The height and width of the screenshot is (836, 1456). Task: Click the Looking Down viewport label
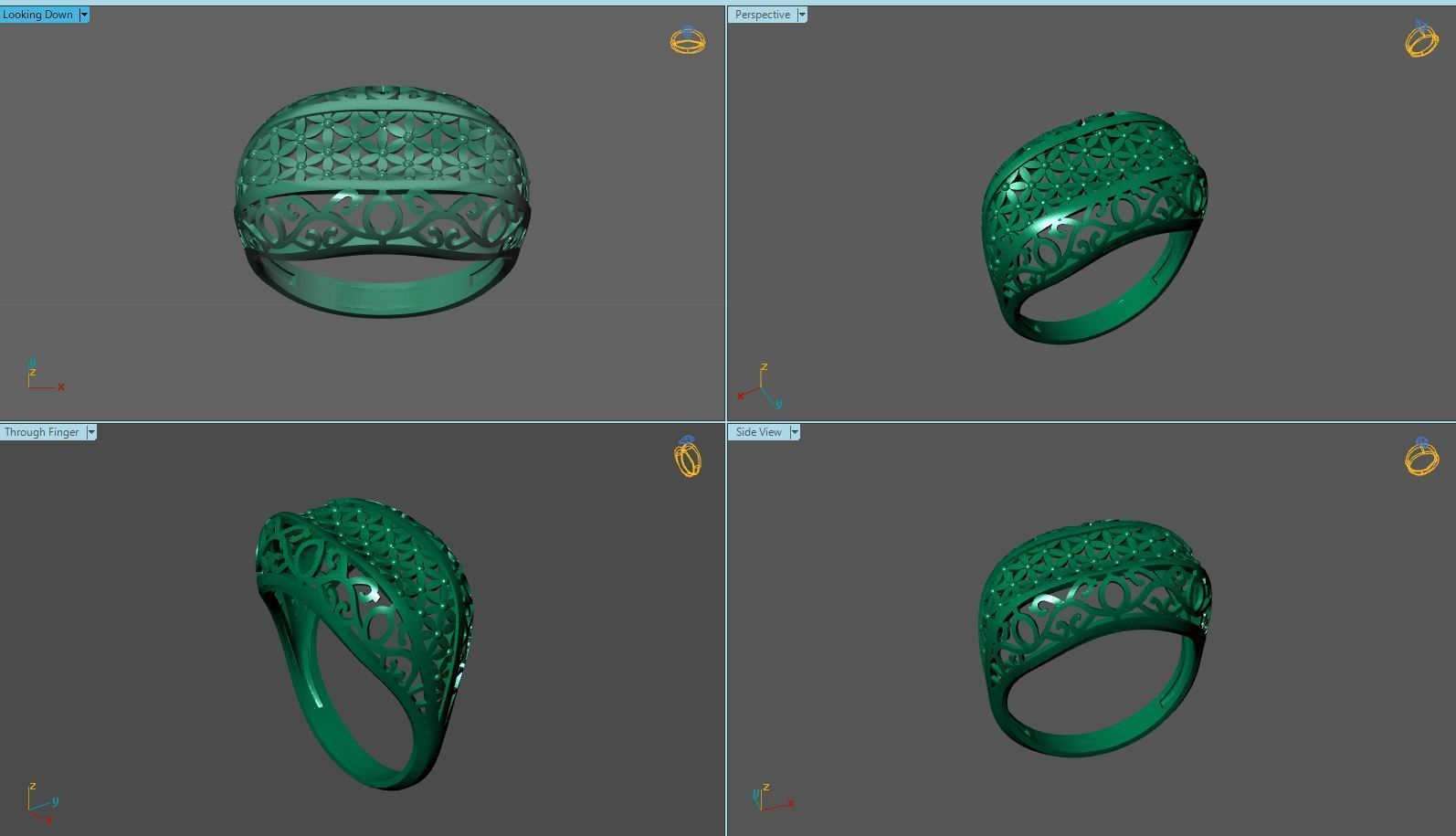pos(38,15)
